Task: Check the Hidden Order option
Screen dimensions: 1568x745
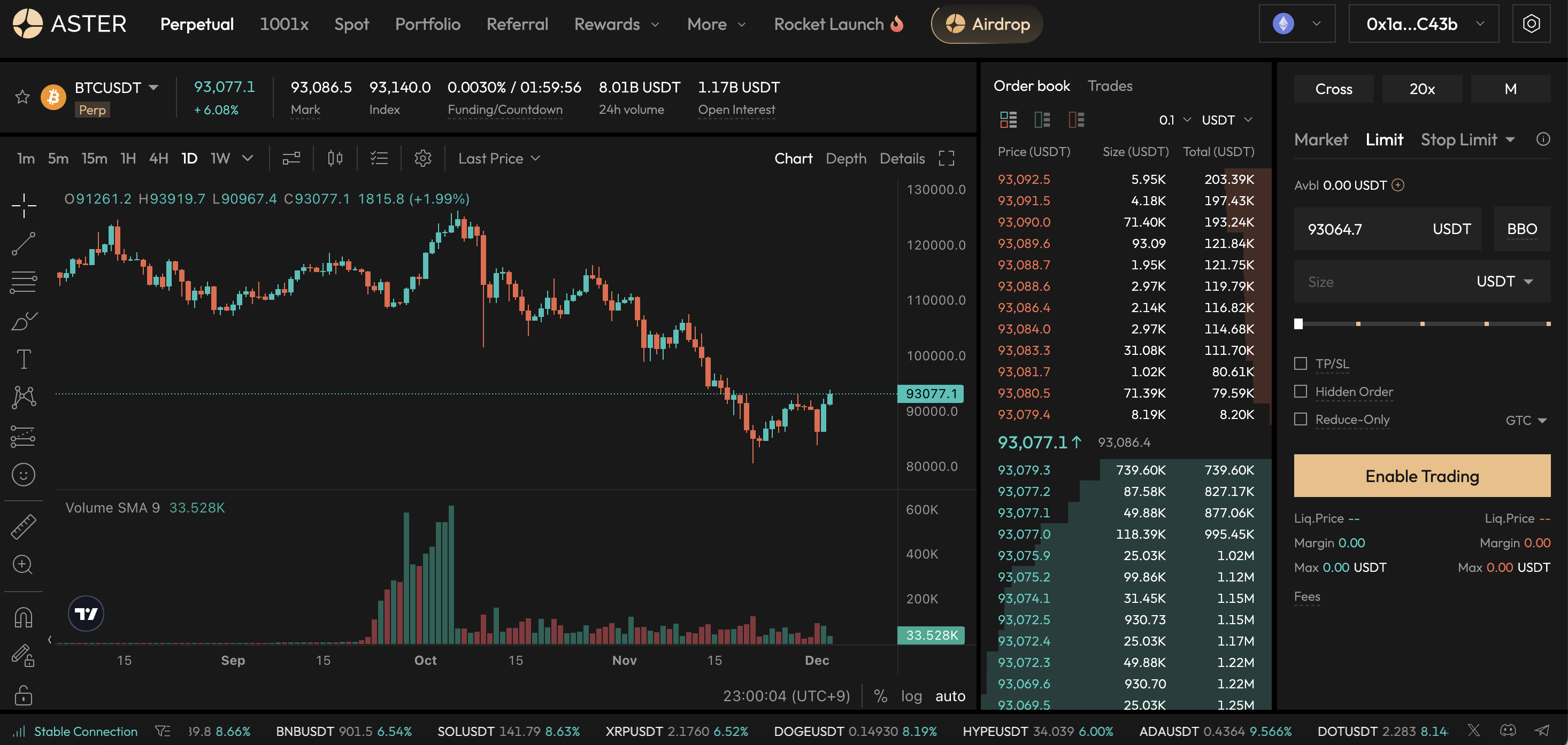Action: [1300, 392]
